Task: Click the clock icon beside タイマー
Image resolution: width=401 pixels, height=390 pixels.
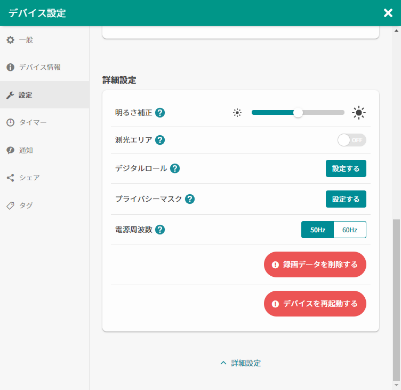Action: click(x=10, y=122)
